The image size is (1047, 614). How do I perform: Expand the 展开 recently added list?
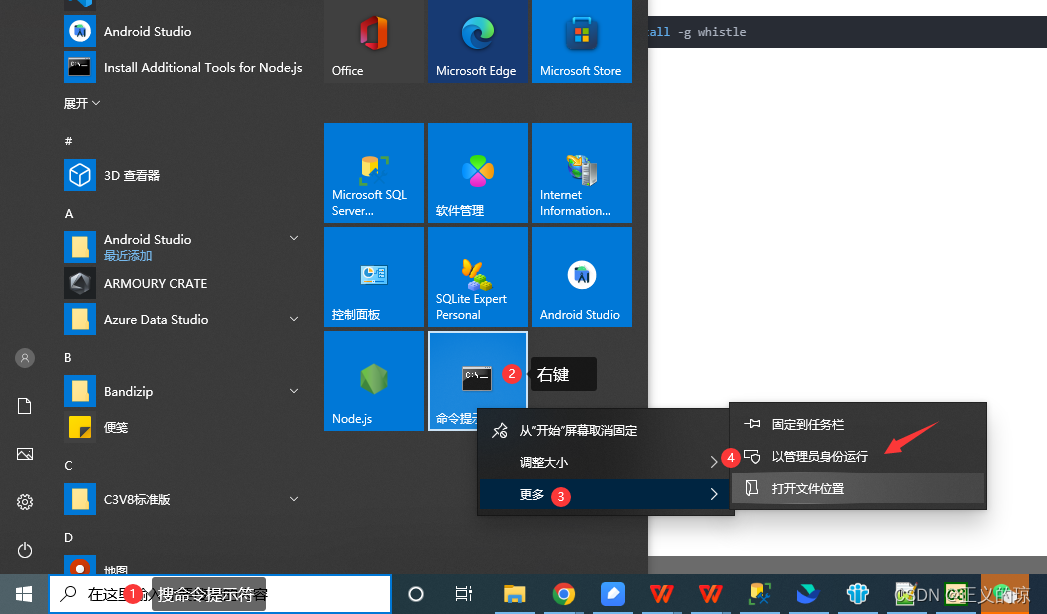[x=81, y=103]
